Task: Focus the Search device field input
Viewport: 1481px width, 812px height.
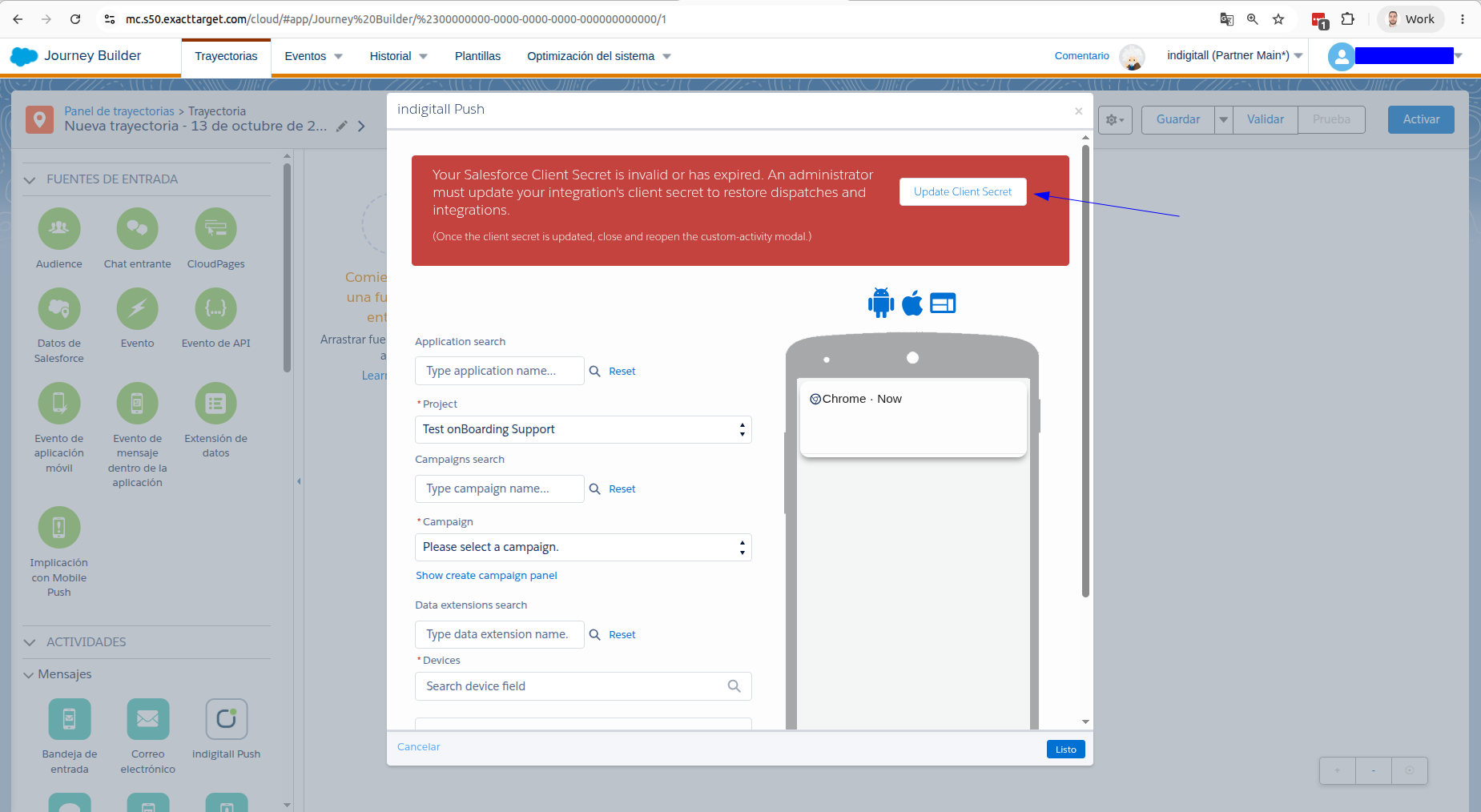Action: (583, 687)
